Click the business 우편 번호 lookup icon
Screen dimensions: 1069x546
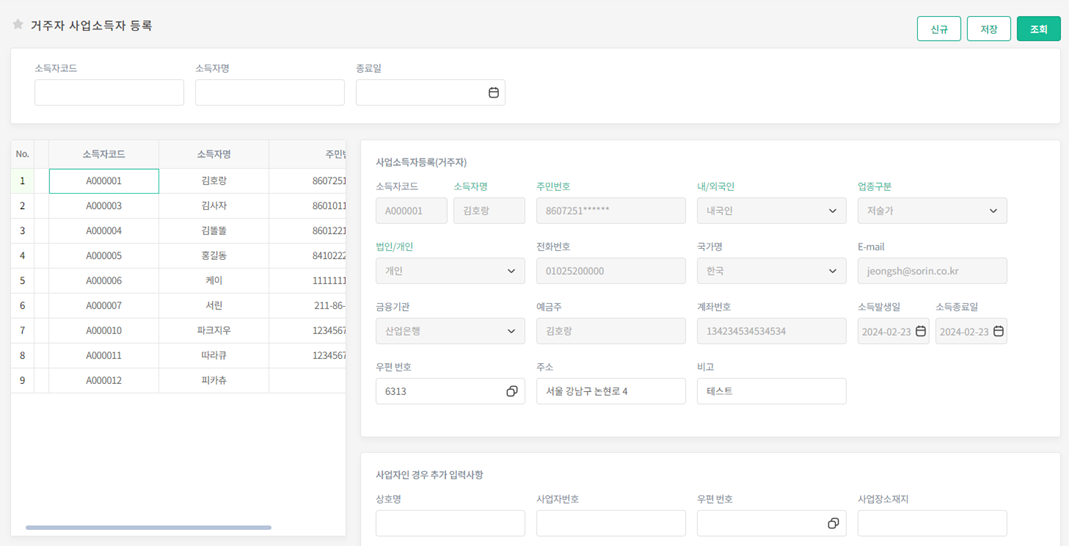[832, 523]
